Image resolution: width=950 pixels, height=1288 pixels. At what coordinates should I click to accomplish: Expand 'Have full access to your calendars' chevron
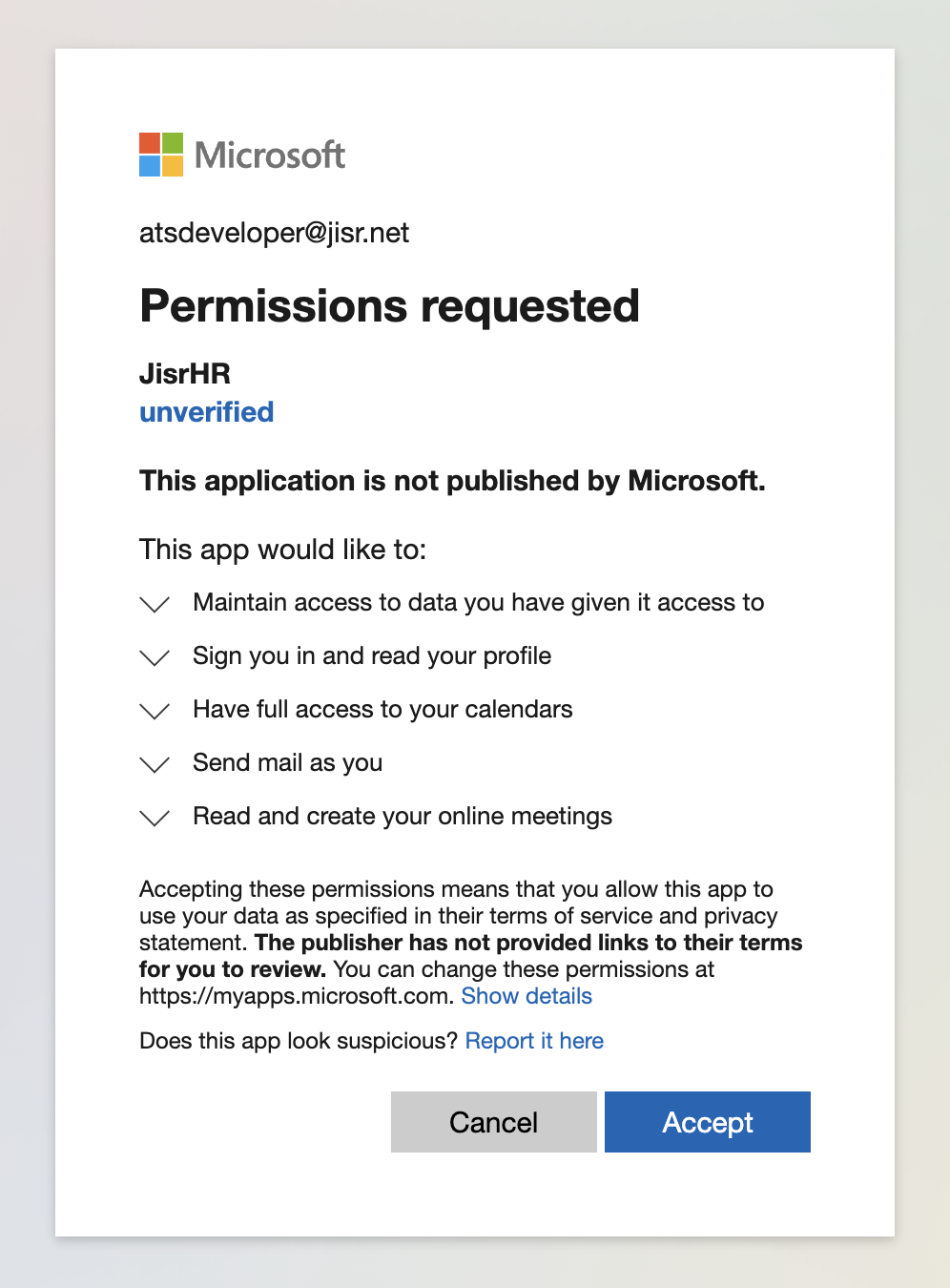[155, 711]
